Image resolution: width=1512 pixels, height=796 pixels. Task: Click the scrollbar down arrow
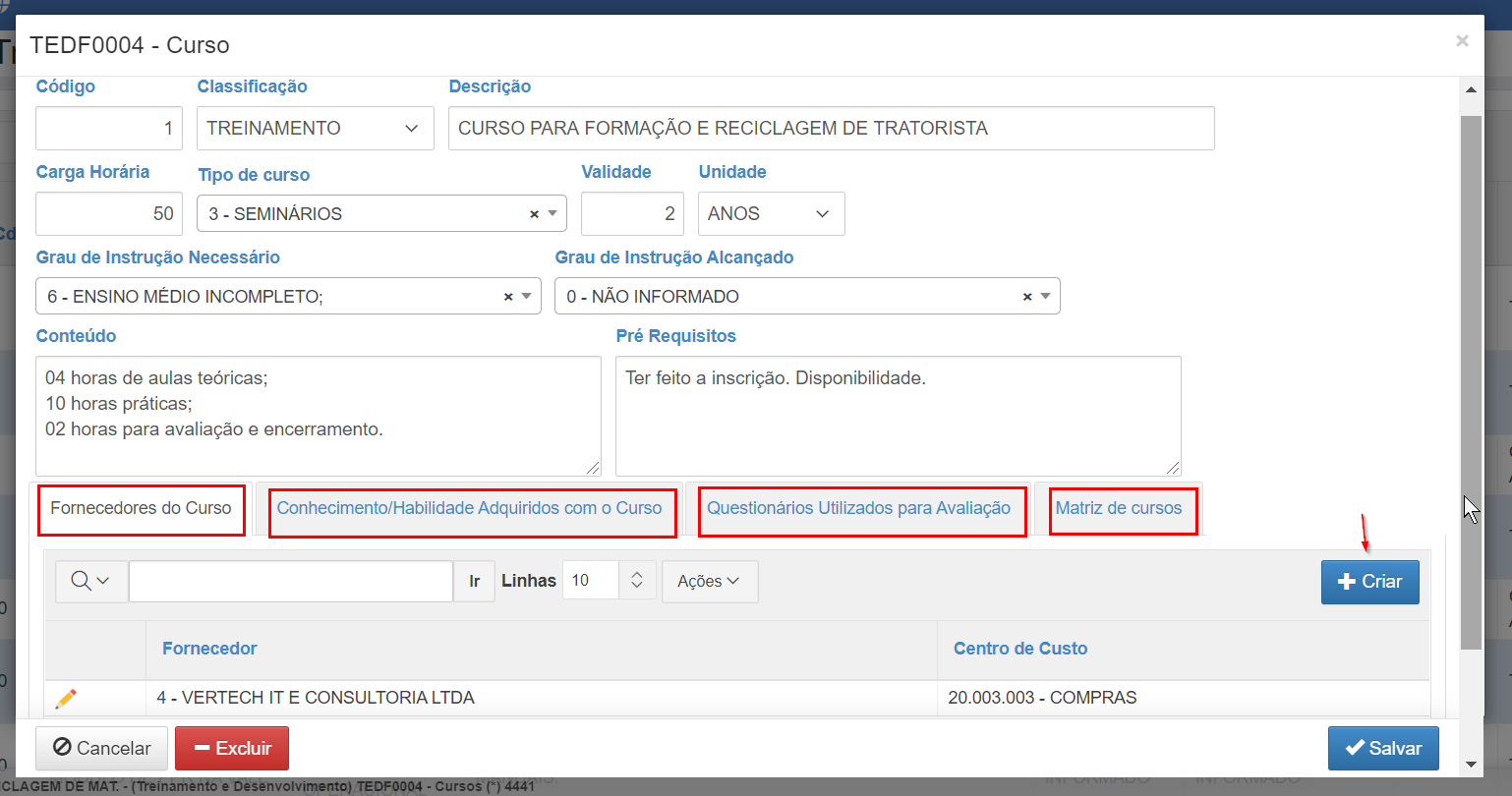(1471, 764)
